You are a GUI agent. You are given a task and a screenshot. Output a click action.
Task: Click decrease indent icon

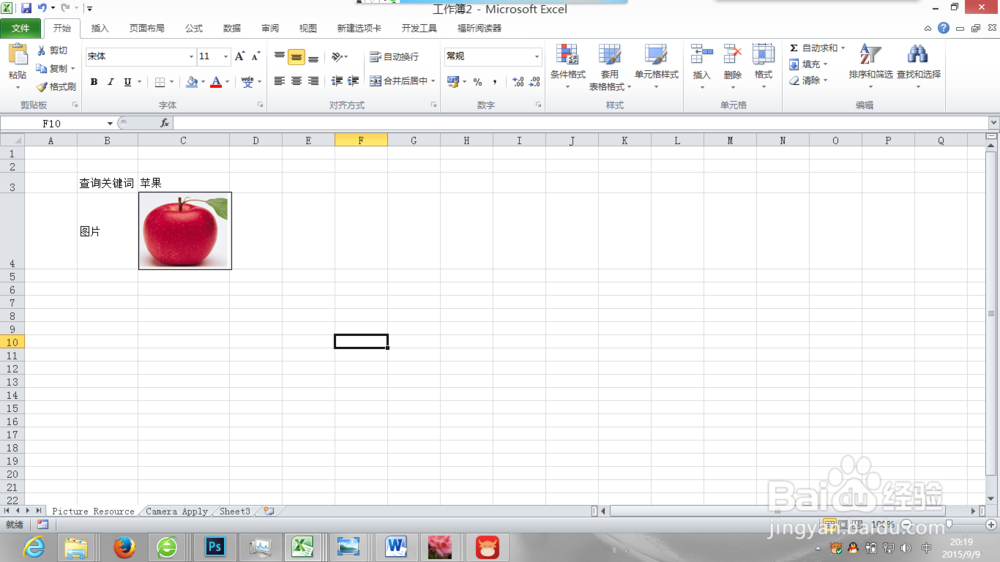[x=337, y=81]
